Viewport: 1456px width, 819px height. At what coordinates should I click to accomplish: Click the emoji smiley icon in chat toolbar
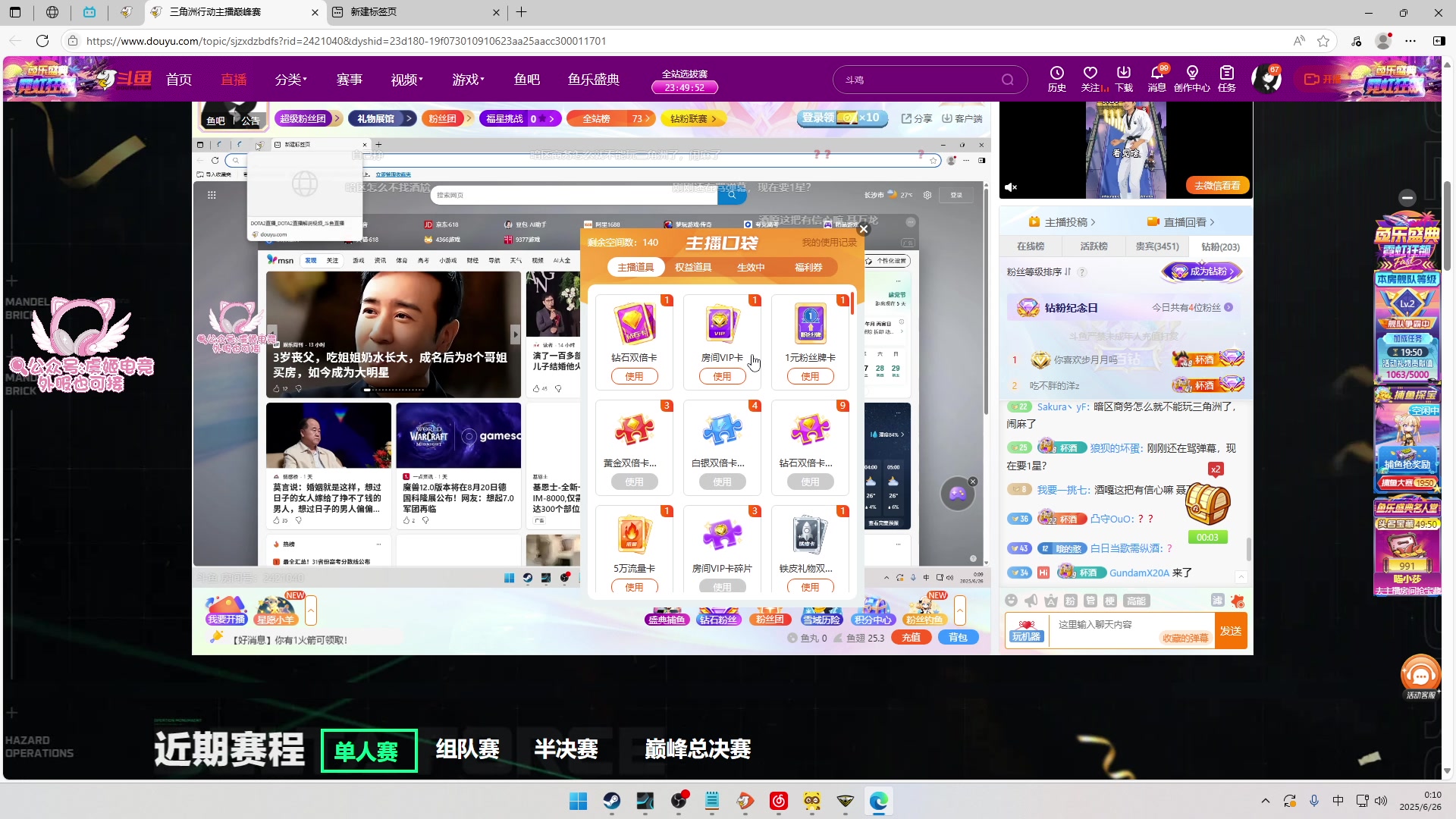(x=1011, y=601)
